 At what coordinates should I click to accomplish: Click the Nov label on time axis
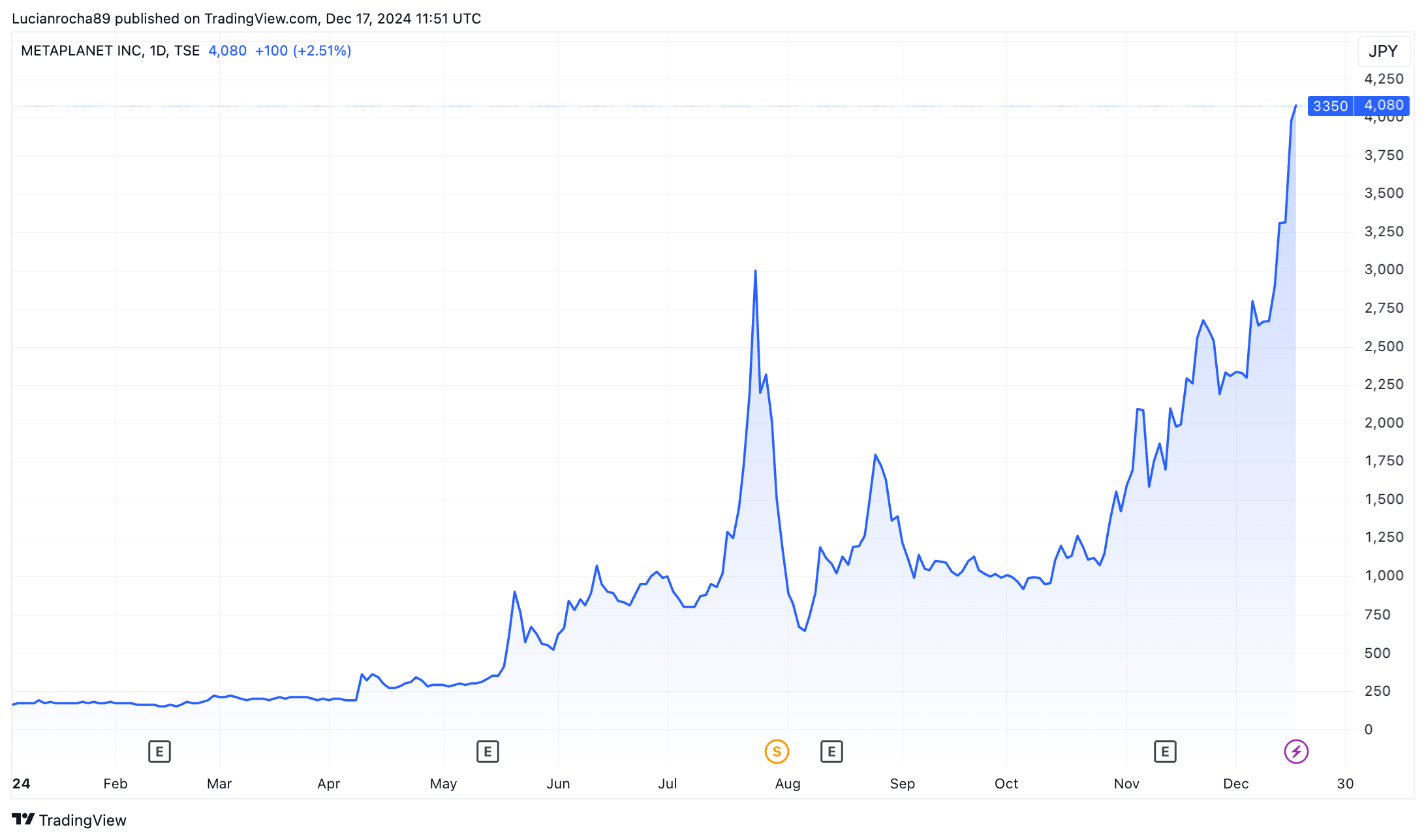click(1126, 783)
